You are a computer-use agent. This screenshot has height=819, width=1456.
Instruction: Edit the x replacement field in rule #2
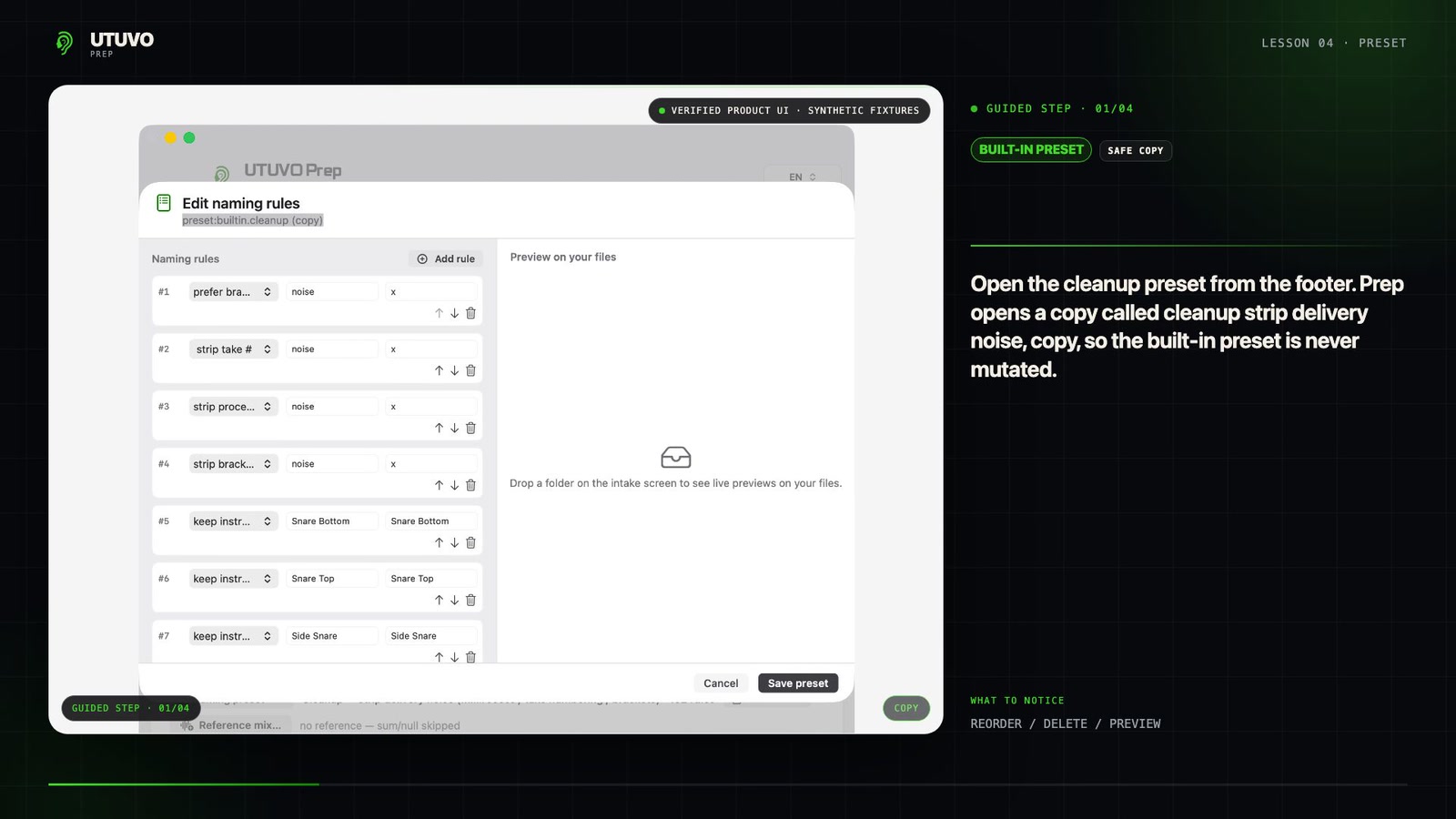[431, 349]
